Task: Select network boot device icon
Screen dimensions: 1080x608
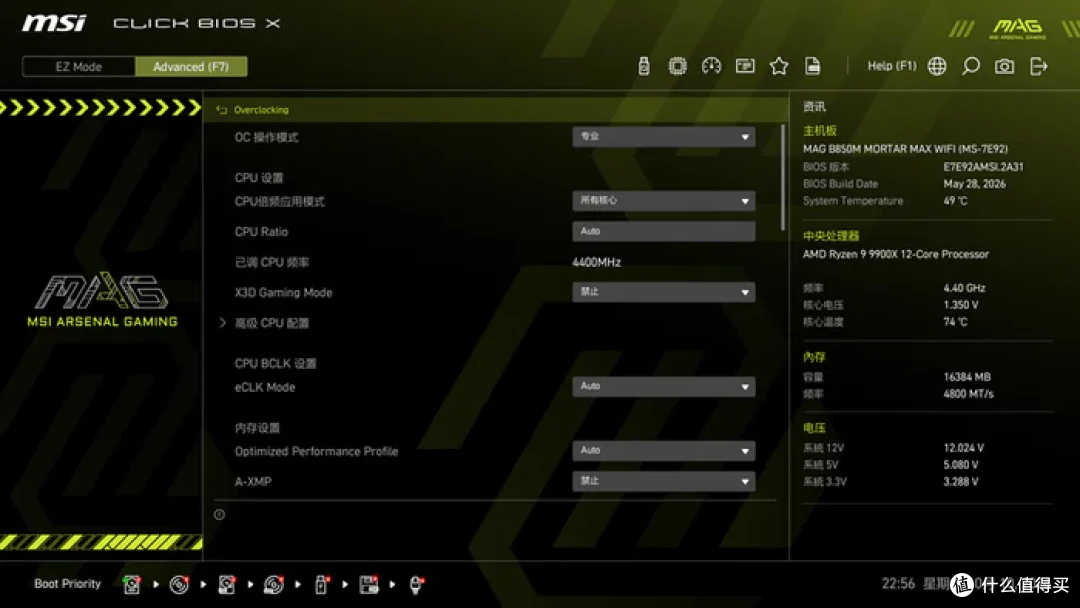Action: [416, 585]
